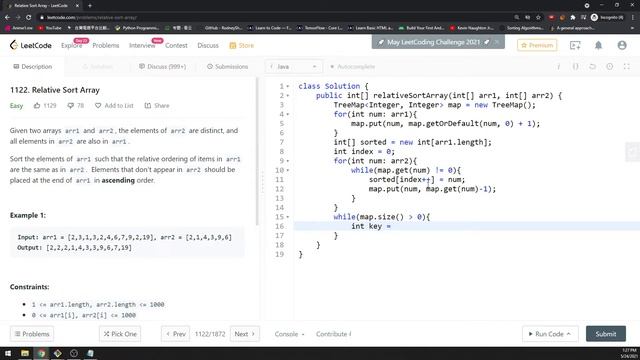The height and width of the screenshot is (360, 640).
Task: Click the Easy difficulty label
Action: click(x=16, y=106)
